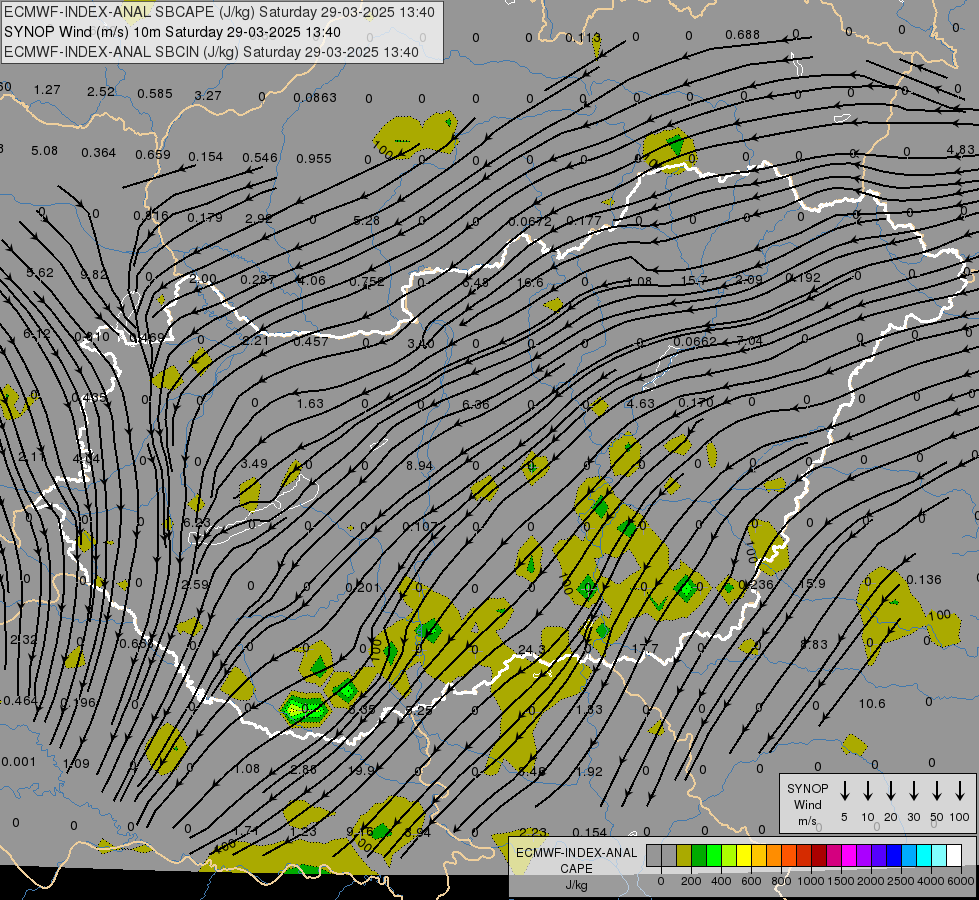The image size is (979, 900).
Task: Pick the bright magenta CAPE legend swatch
Action: (x=849, y=856)
